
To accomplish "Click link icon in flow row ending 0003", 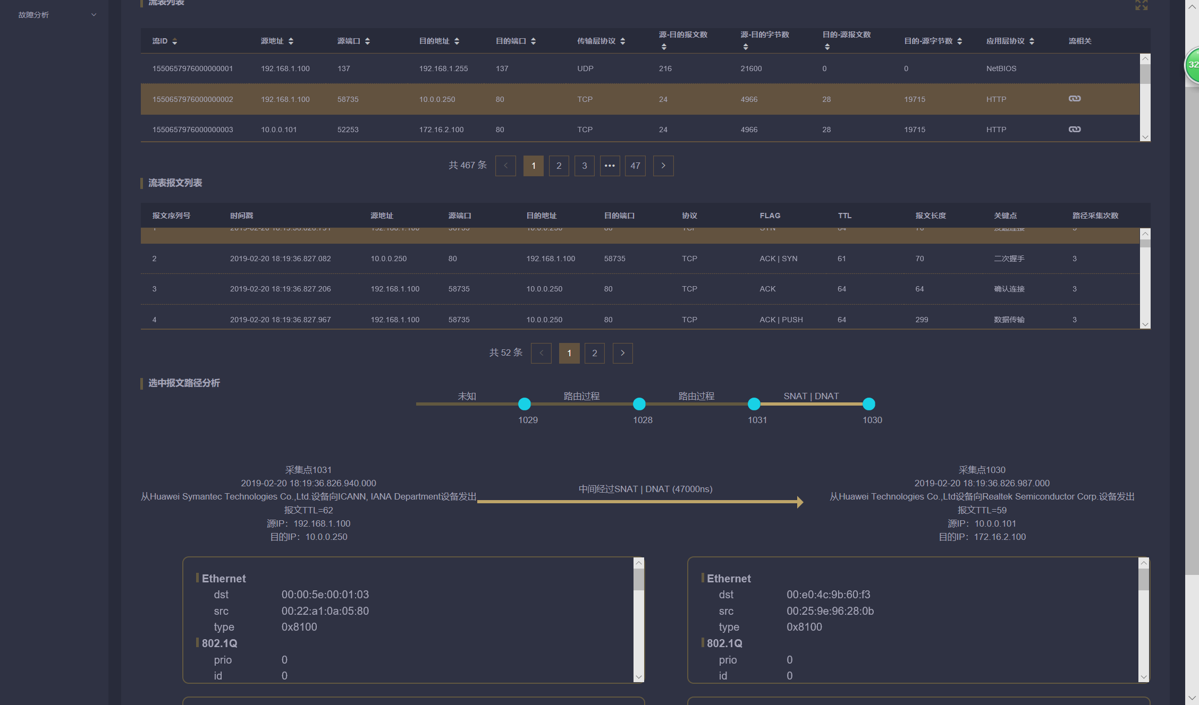I will coord(1074,129).
